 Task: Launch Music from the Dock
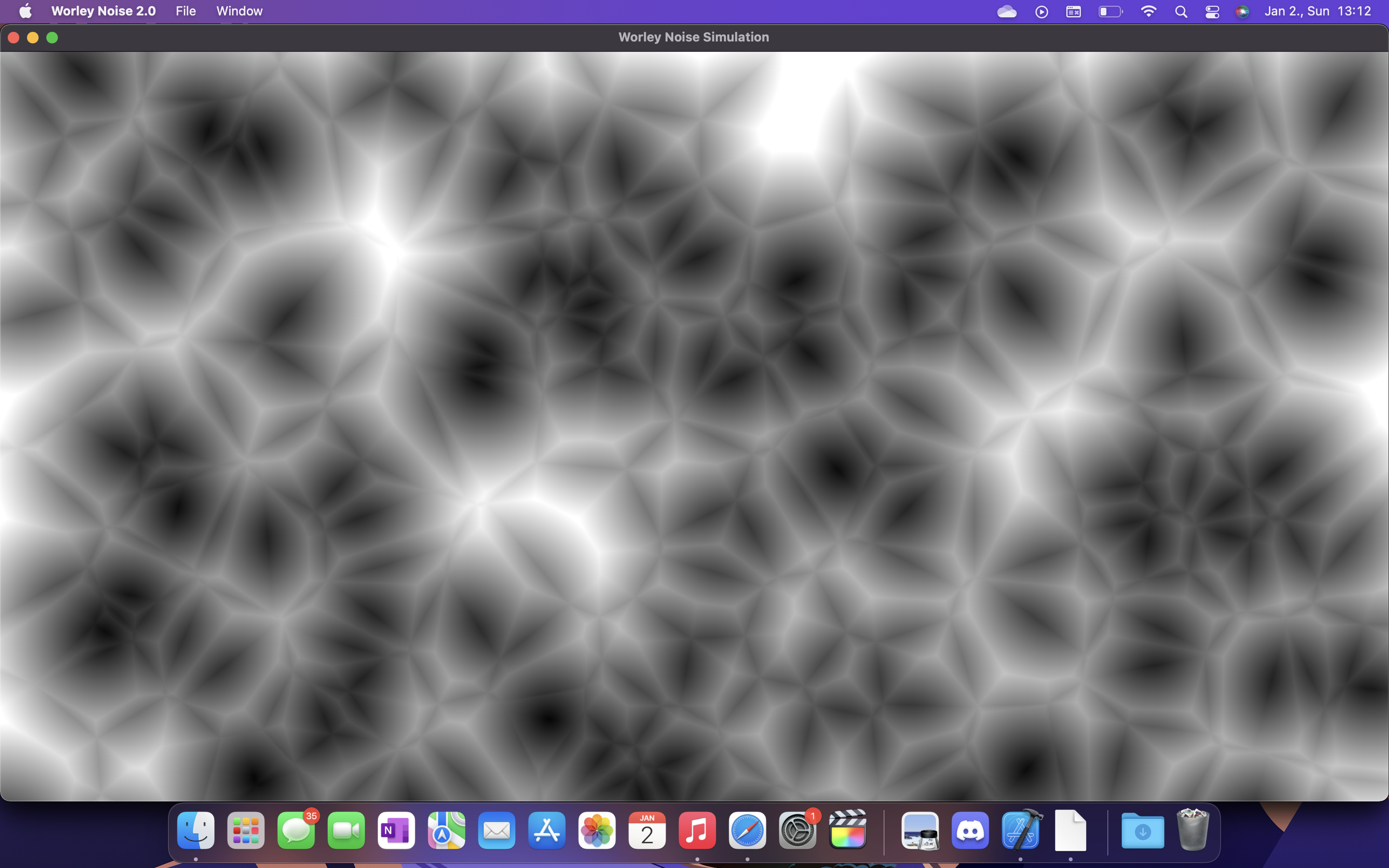697,830
